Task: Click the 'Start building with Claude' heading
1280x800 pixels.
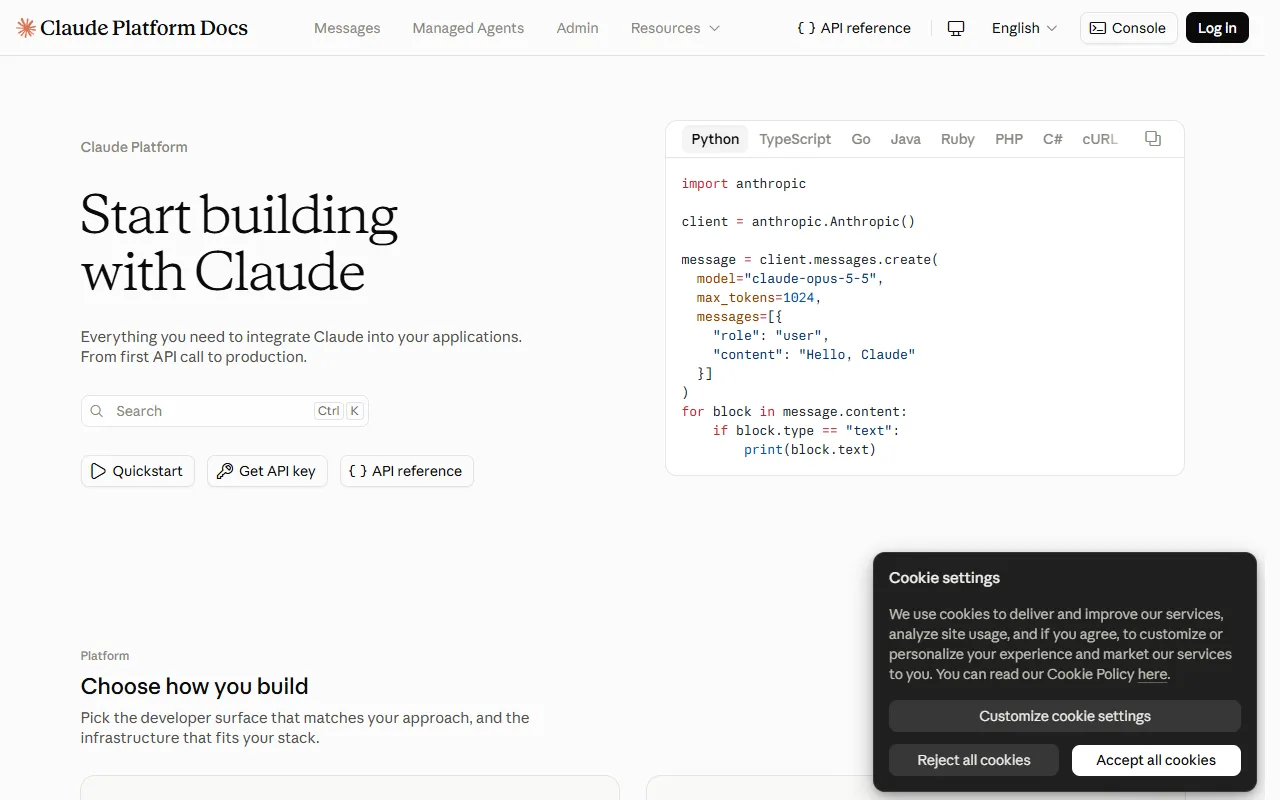Action: pyautogui.click(x=240, y=243)
